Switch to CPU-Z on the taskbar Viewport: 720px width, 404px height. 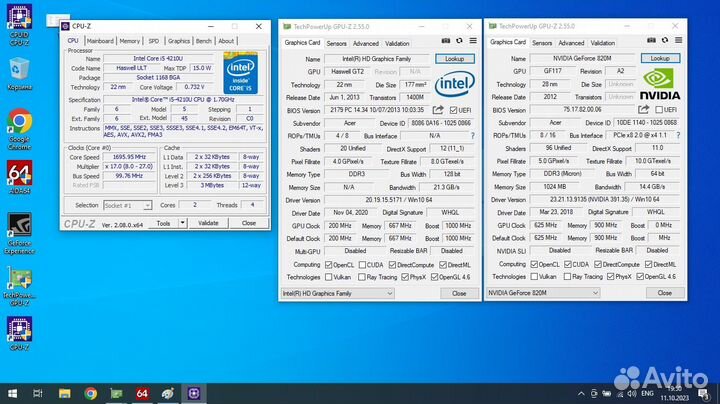coord(194,393)
